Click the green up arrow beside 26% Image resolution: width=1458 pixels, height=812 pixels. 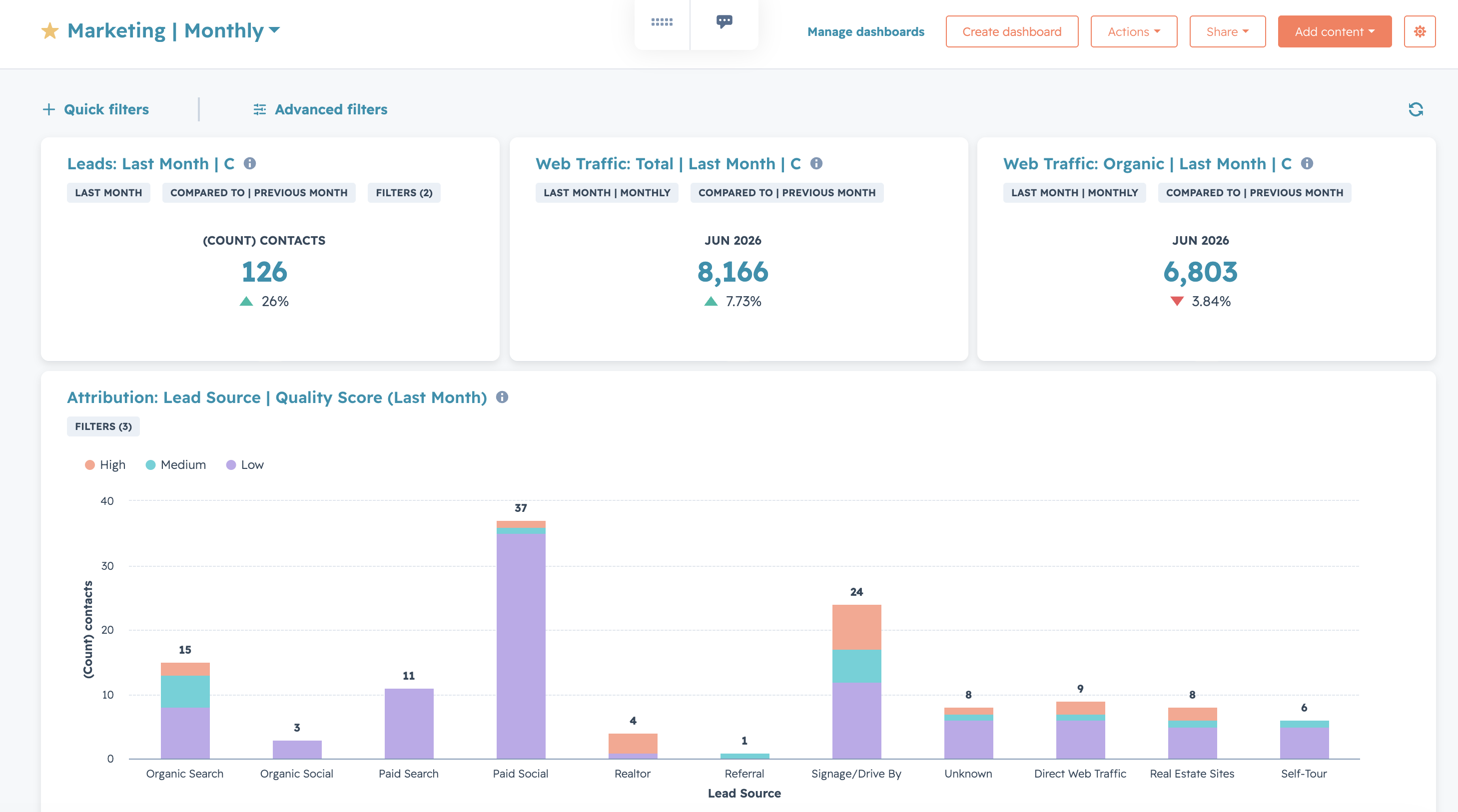point(246,301)
